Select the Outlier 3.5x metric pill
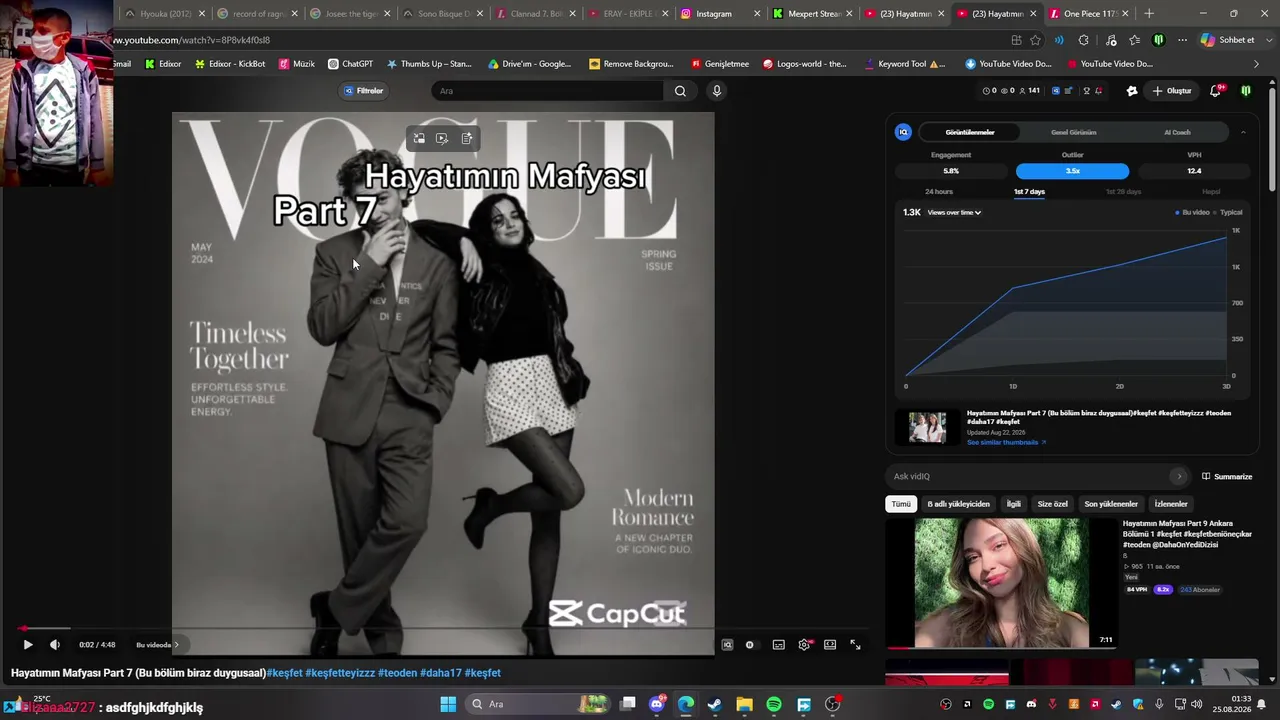This screenshot has height=720, width=1280. point(1072,171)
